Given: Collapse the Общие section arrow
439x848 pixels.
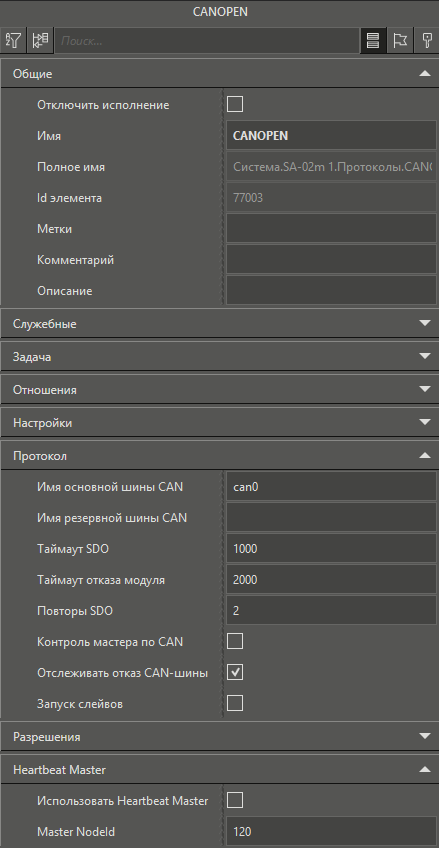Looking at the screenshot, I should 424,74.
